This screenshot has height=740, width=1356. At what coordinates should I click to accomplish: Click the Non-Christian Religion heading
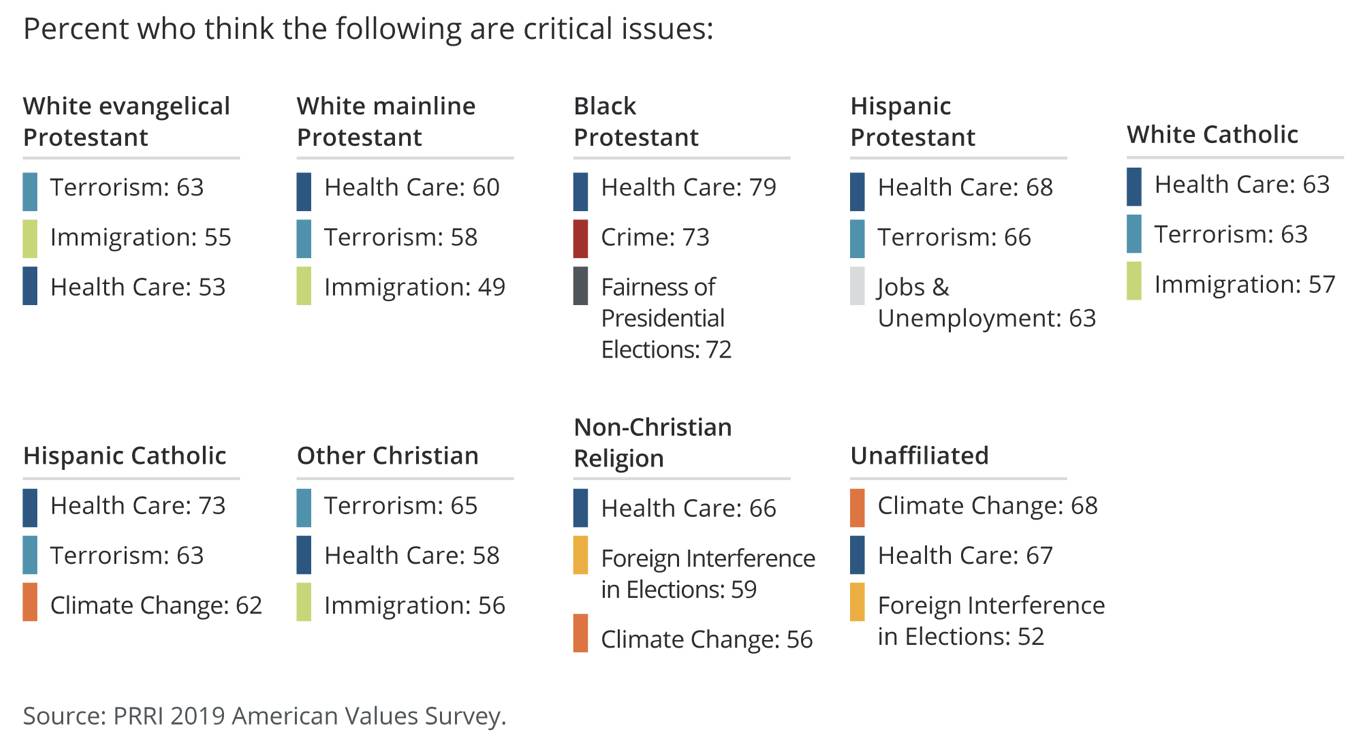tap(653, 442)
